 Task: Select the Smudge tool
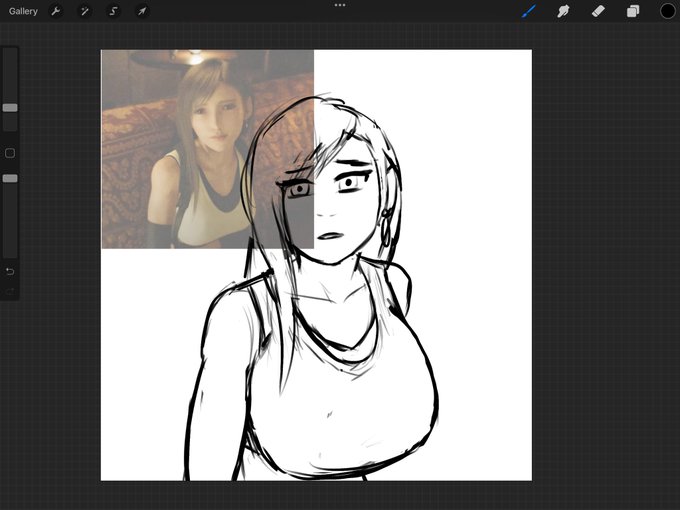(x=563, y=11)
